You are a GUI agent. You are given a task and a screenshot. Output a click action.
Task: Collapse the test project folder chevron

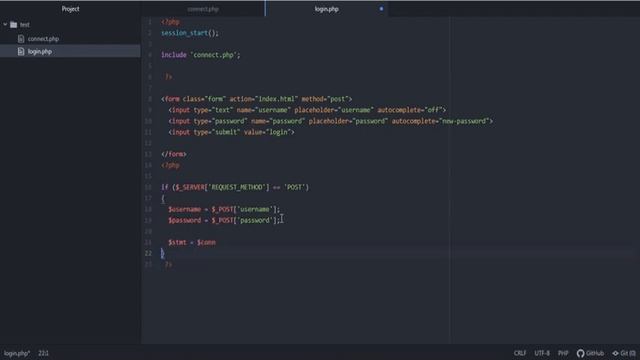click(5, 24)
